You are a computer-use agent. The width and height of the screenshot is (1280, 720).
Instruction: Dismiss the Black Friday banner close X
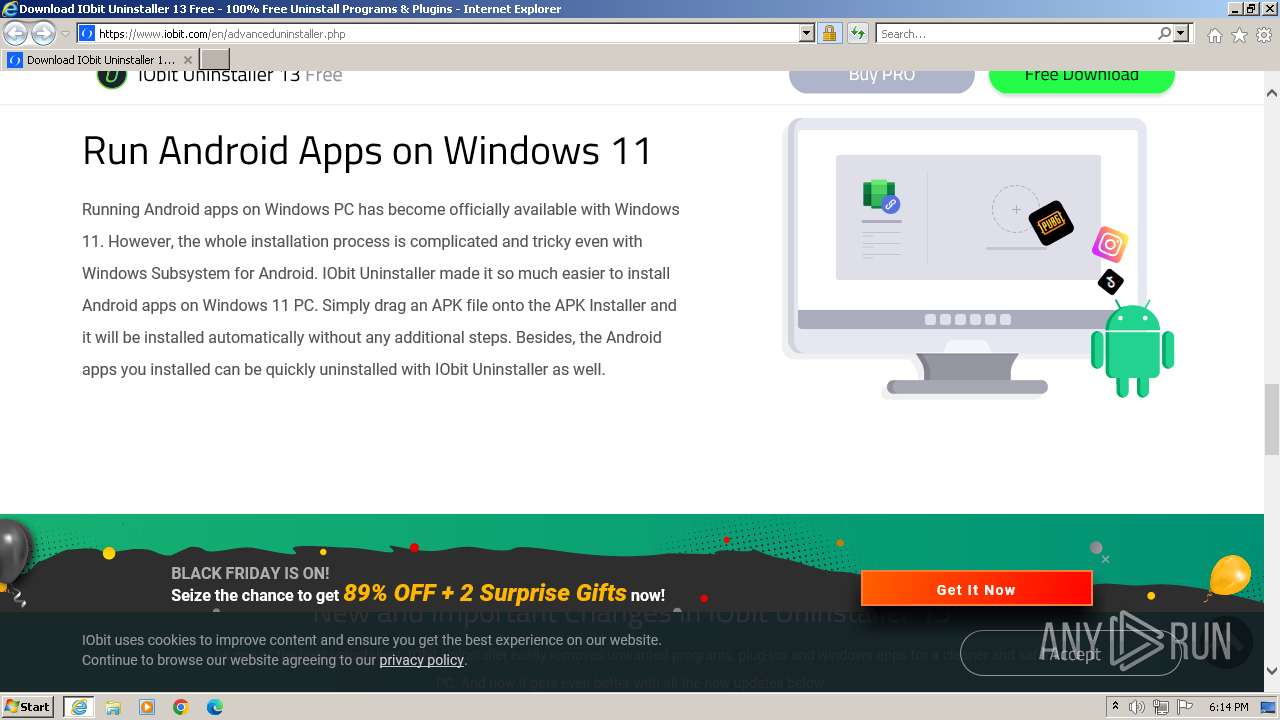pos(1105,559)
